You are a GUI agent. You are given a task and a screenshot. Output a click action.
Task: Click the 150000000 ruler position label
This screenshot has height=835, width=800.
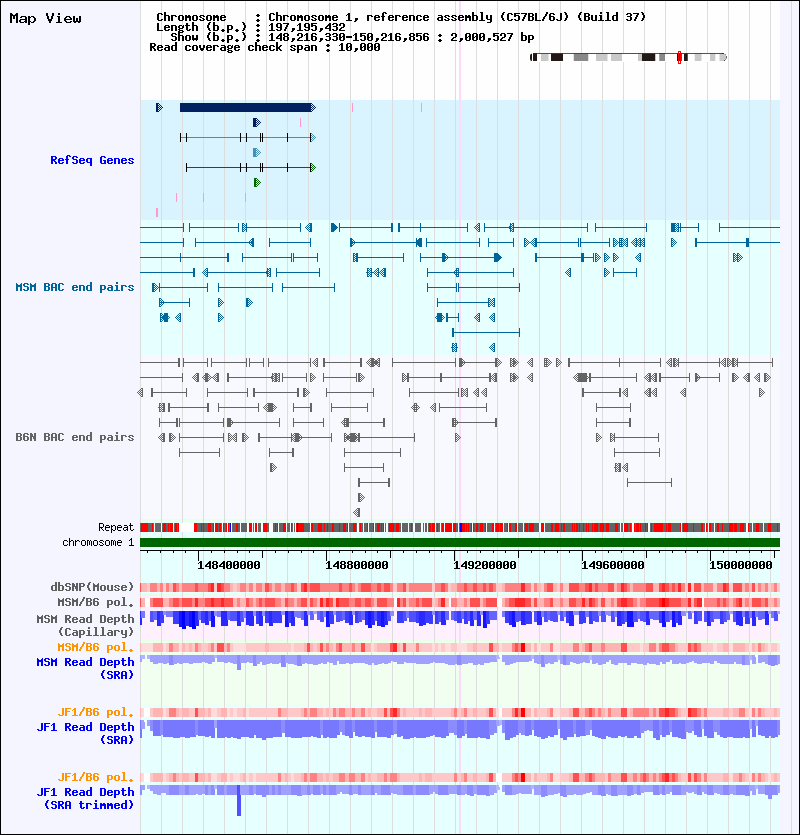tap(740, 566)
